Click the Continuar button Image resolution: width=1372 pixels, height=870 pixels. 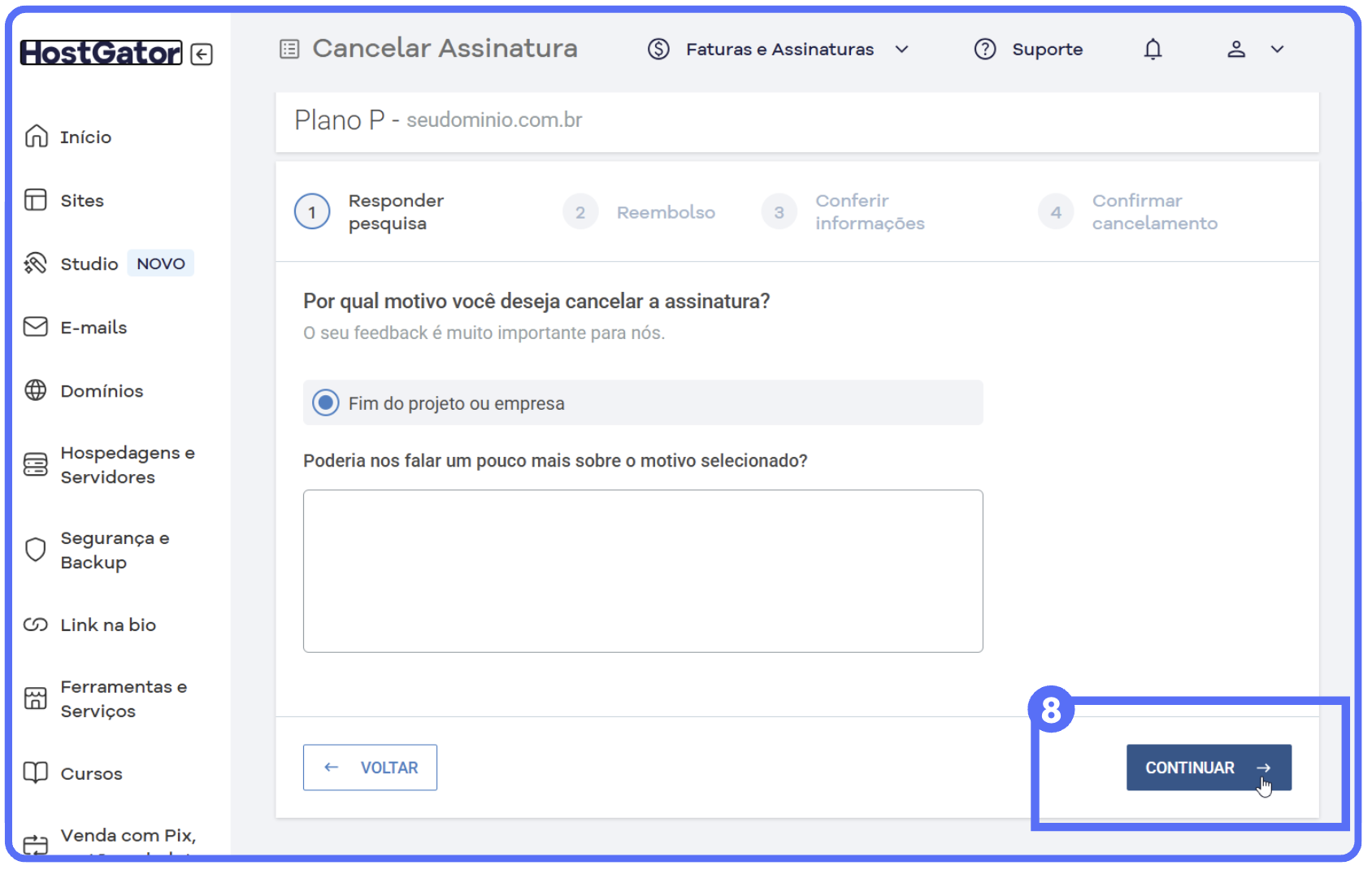(x=1208, y=768)
